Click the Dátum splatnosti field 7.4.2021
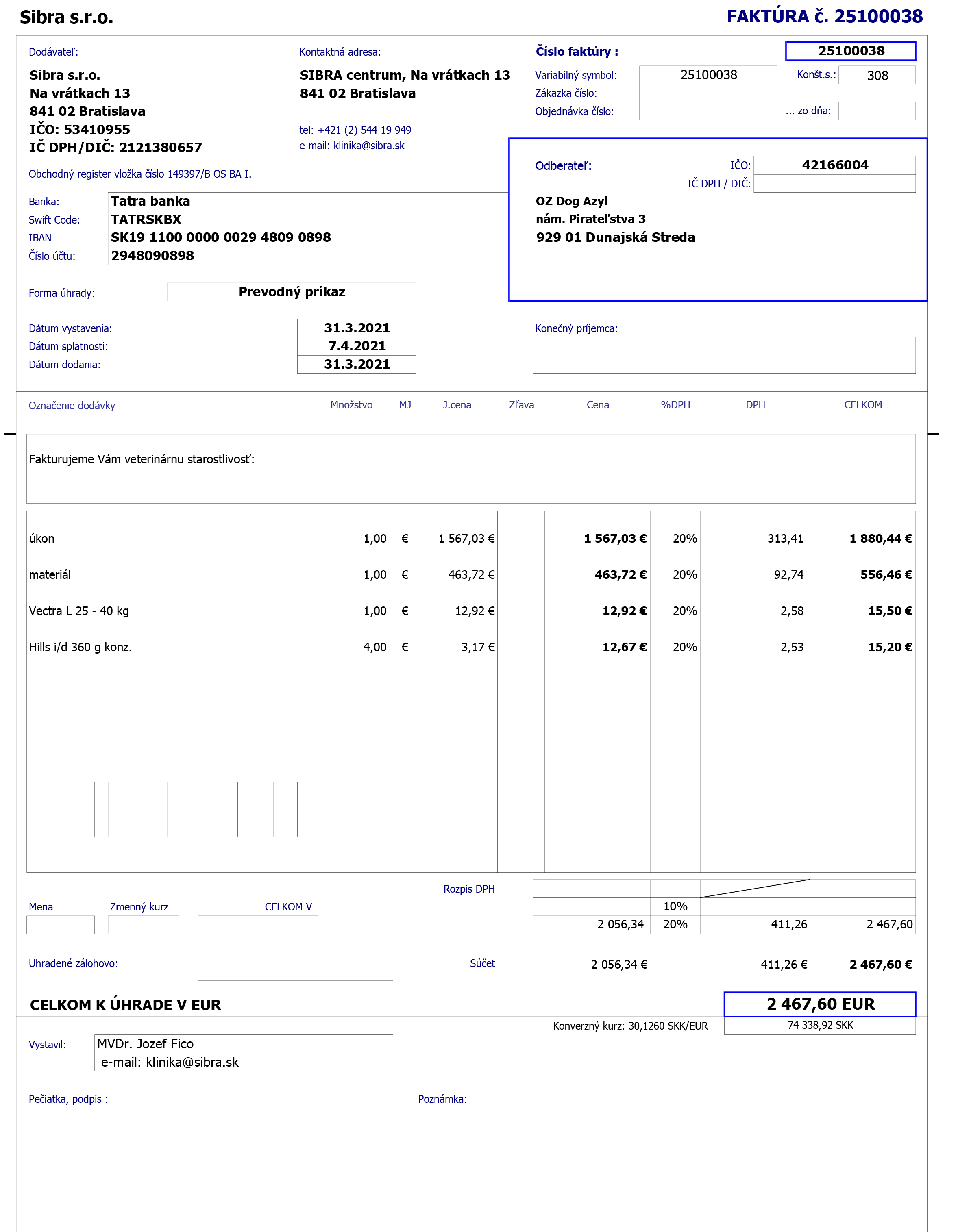958x1232 pixels. coord(357,346)
